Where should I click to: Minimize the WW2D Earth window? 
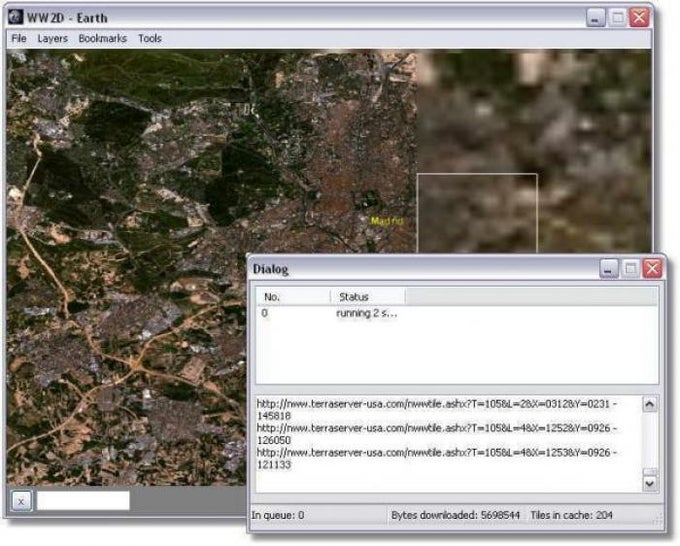pos(595,18)
